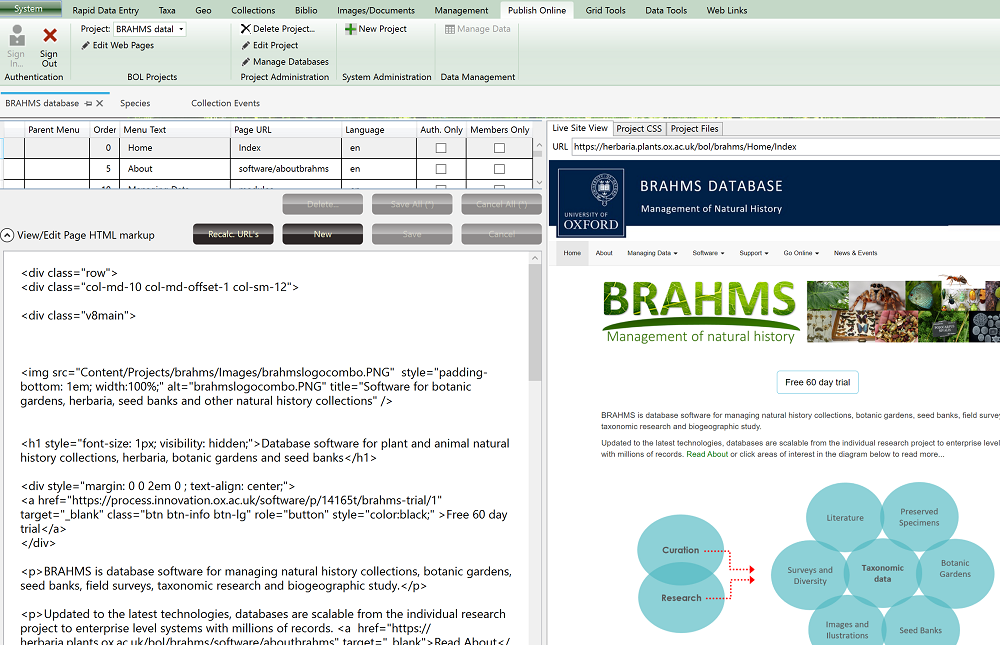Sort by Page URL column header
This screenshot has height=645, width=1000.
[x=286, y=130]
